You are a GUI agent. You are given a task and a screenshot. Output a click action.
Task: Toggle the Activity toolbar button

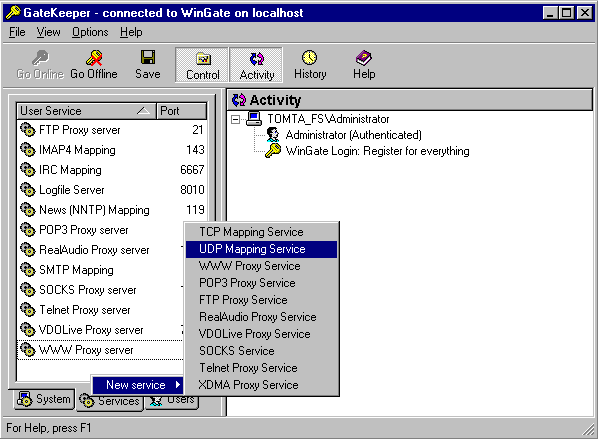(256, 65)
